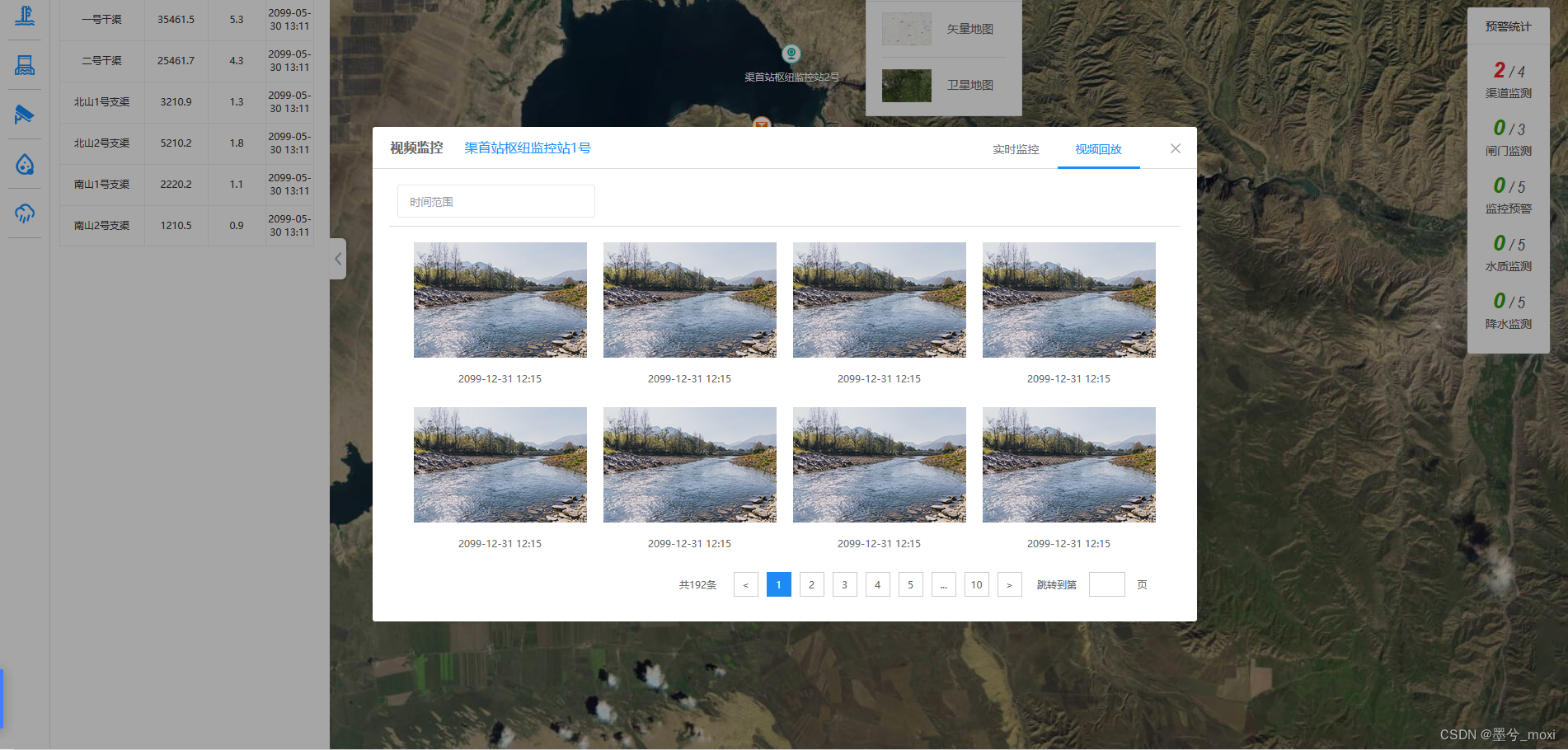Select page 3 in the pagination bar
The image size is (1568, 750).
(x=844, y=584)
